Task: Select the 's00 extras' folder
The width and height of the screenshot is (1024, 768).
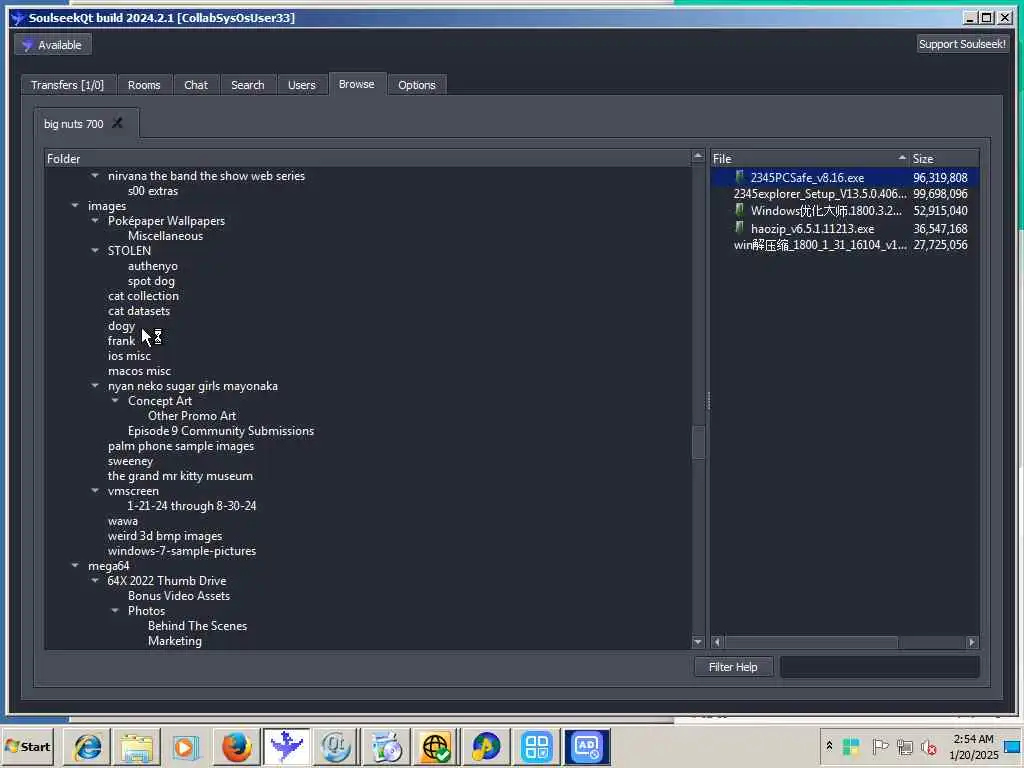Action: click(153, 191)
